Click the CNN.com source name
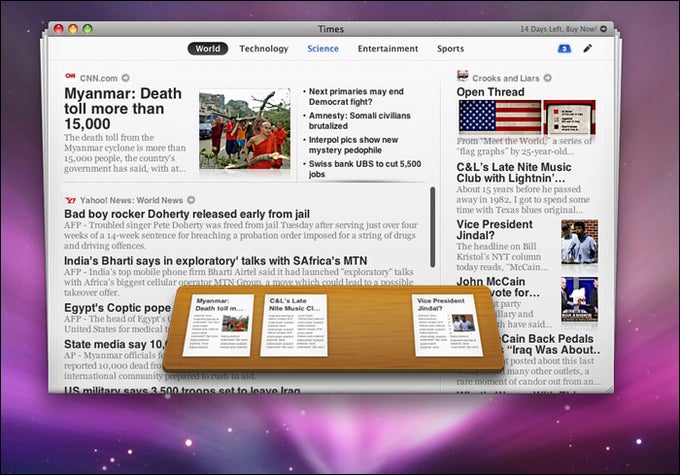 [99, 78]
